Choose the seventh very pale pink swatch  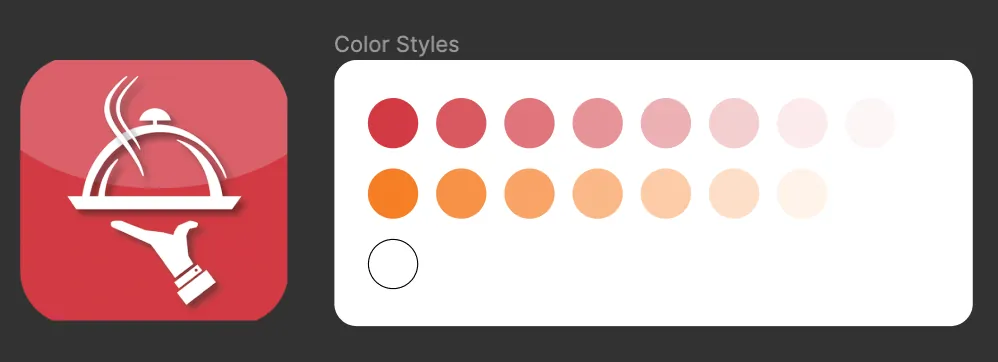click(x=802, y=123)
